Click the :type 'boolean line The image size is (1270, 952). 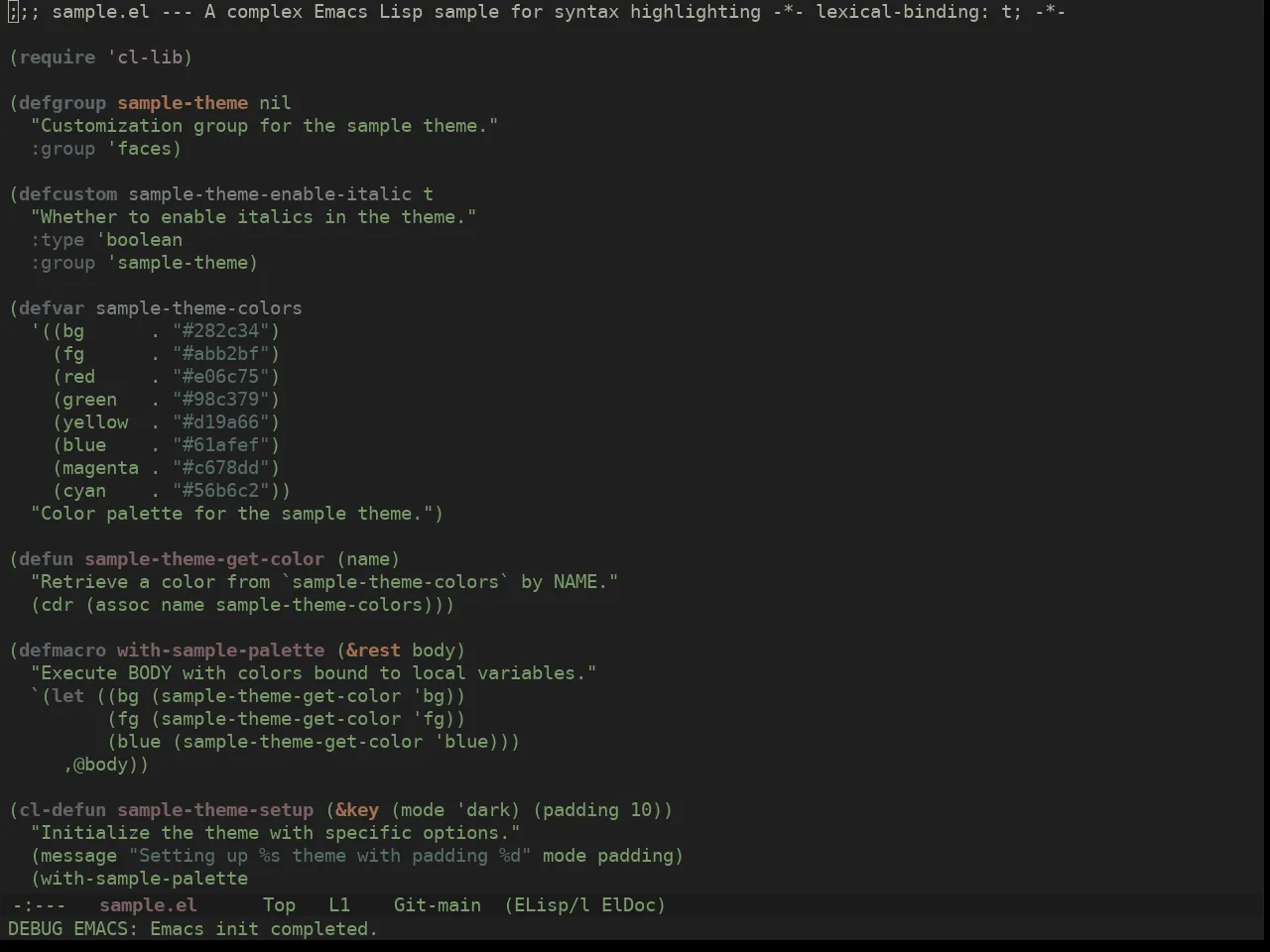coord(106,239)
